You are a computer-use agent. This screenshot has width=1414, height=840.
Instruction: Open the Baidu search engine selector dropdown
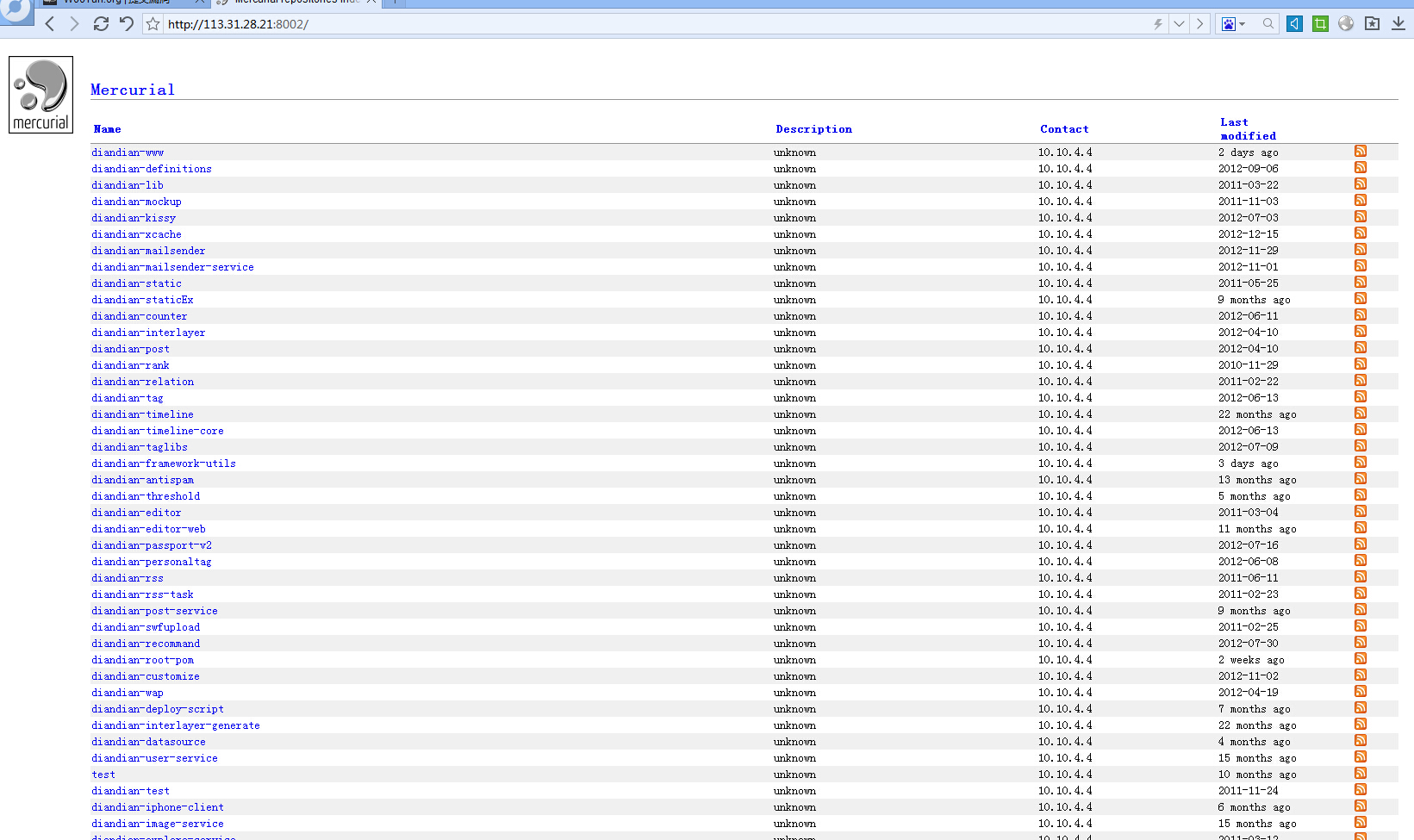[1234, 24]
